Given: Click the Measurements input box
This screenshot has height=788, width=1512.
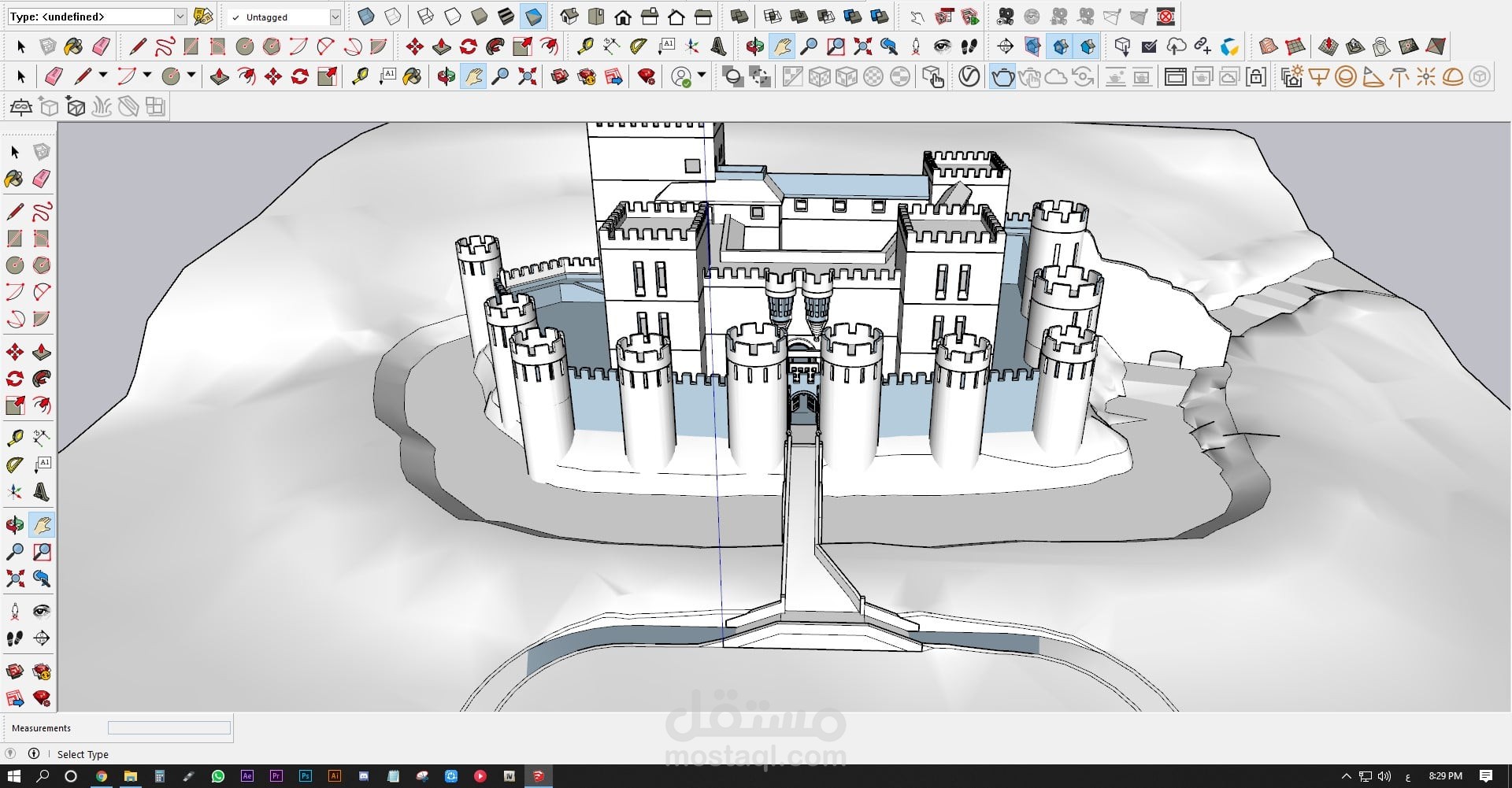Looking at the screenshot, I should [x=169, y=728].
